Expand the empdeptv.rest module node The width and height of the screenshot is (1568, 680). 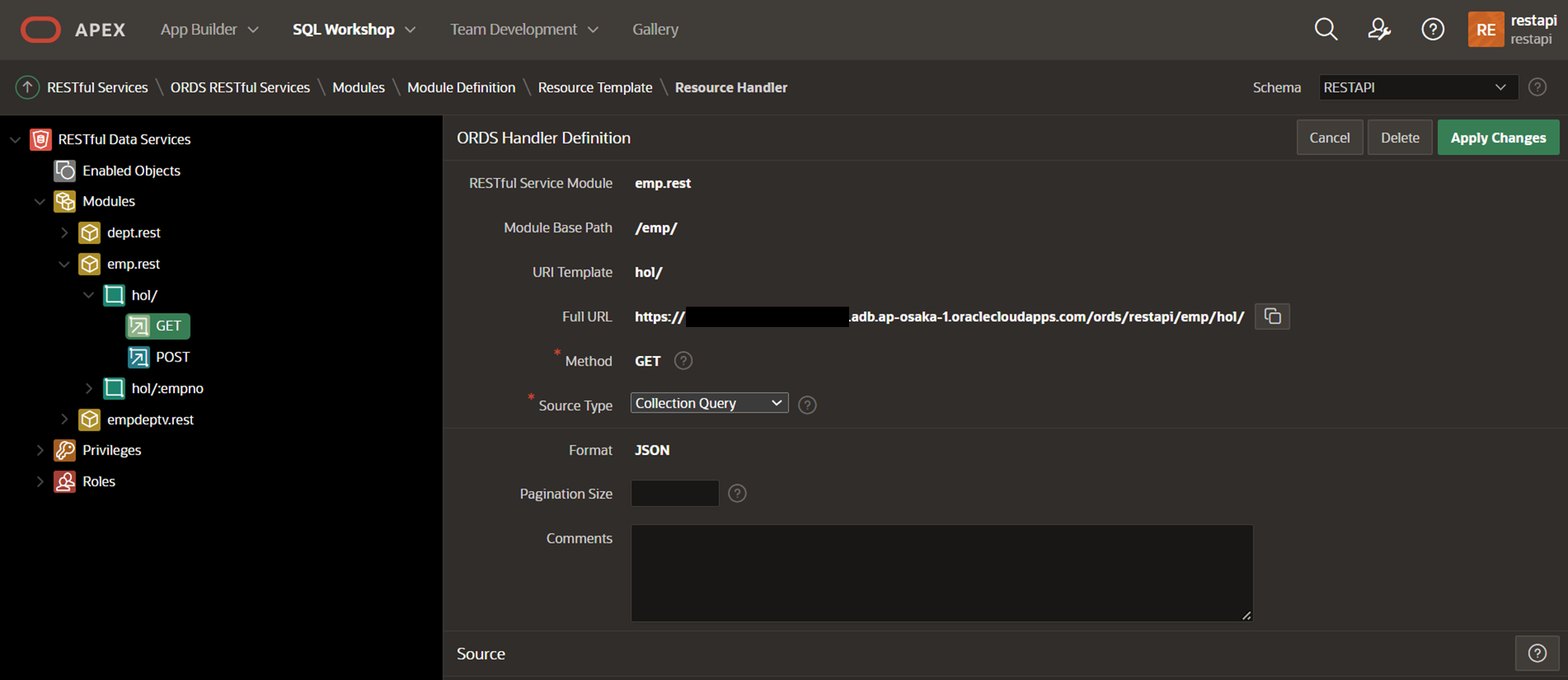pos(64,420)
